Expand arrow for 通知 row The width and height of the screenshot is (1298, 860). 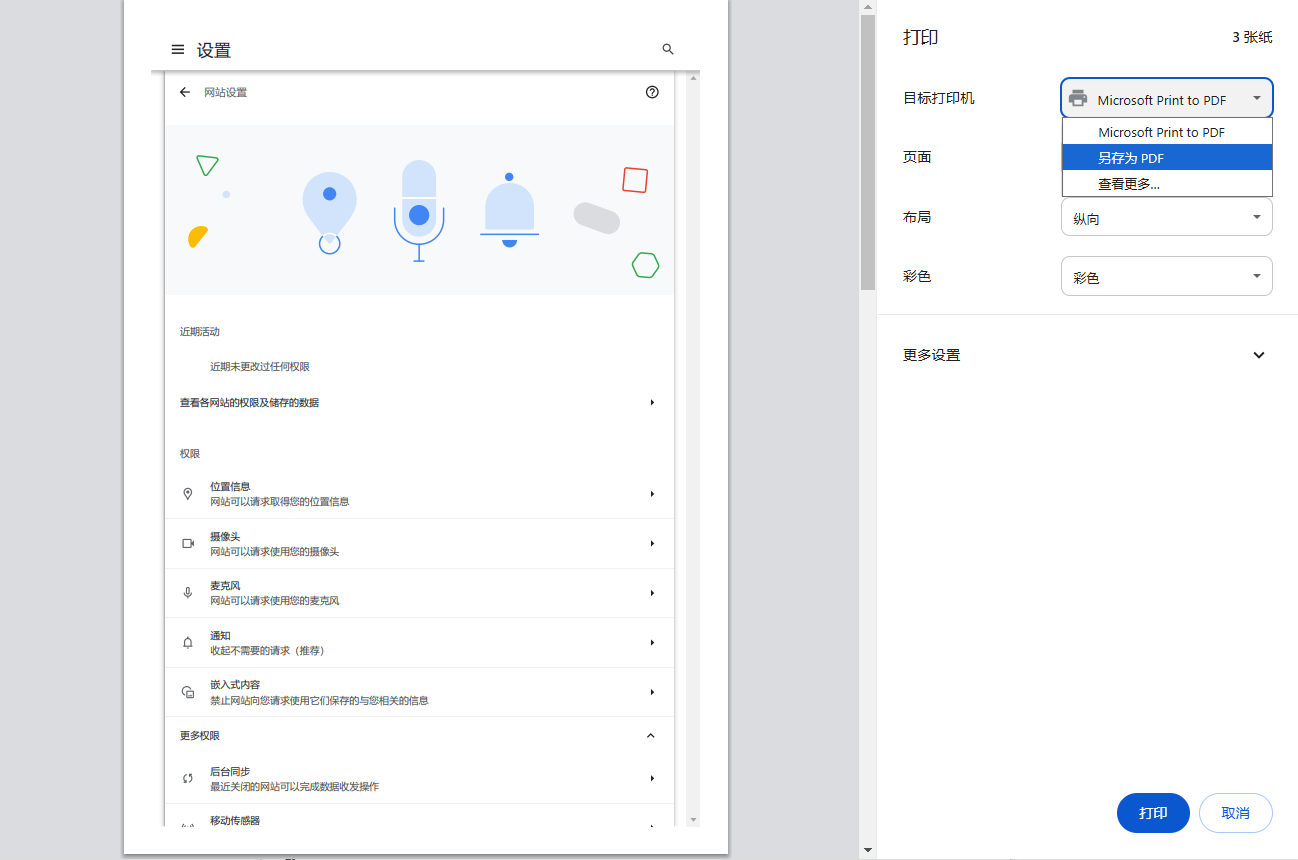click(652, 643)
